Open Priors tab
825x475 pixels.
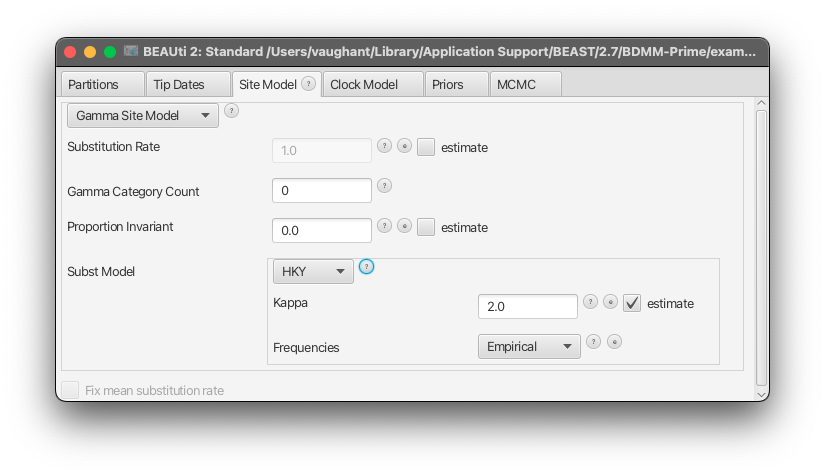pos(457,84)
